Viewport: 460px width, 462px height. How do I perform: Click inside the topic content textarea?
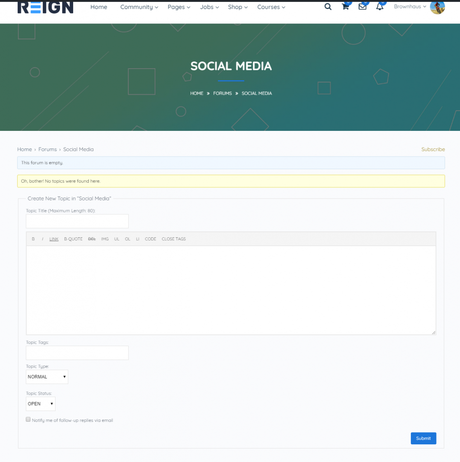coord(231,290)
